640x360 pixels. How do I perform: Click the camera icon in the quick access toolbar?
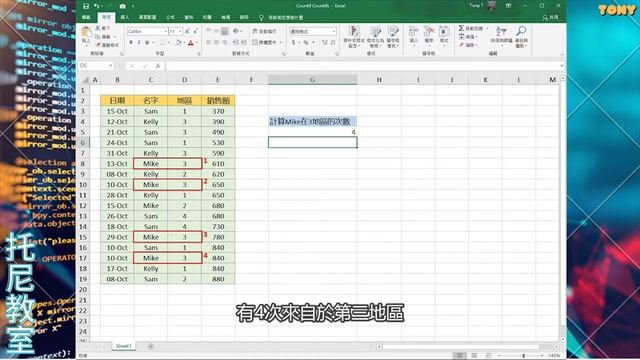point(122,6)
